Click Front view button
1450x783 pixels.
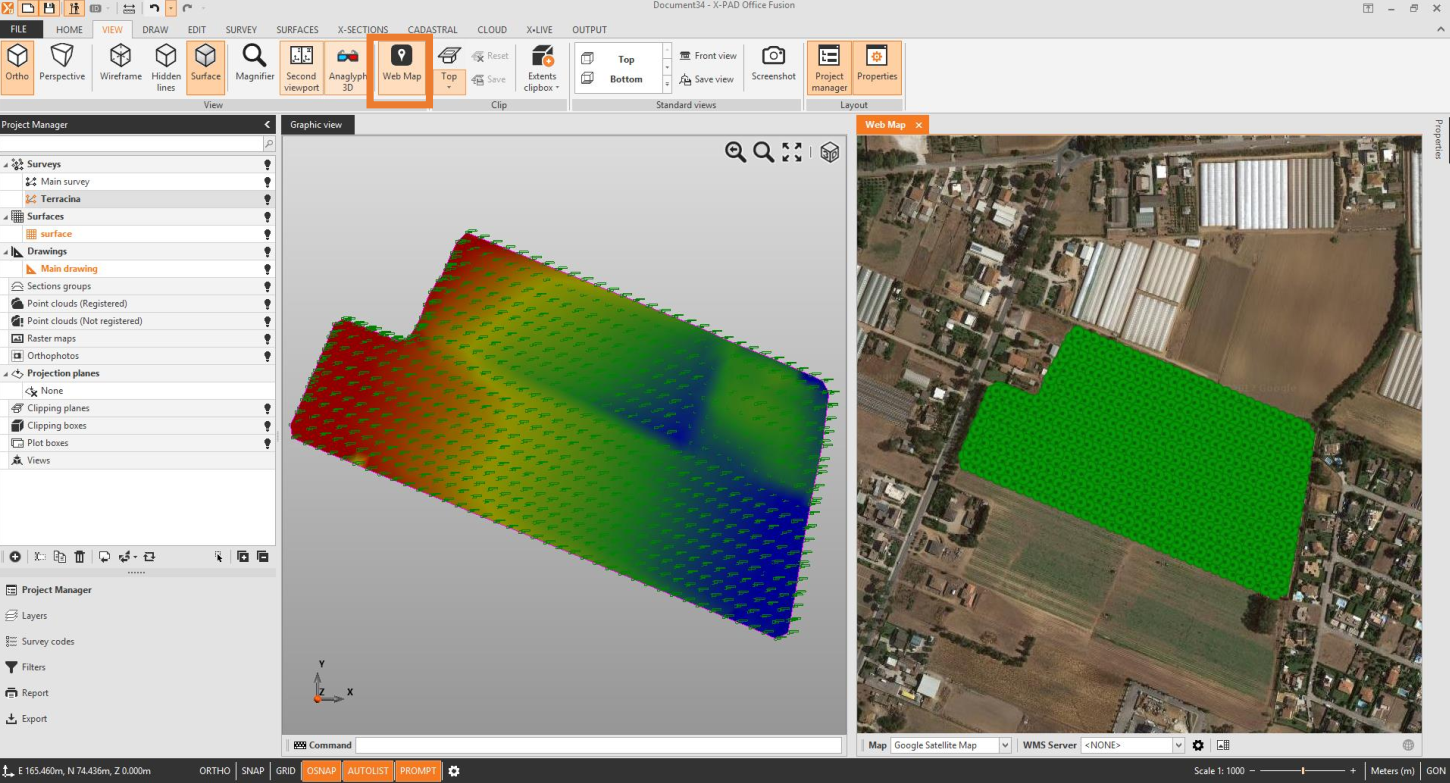point(708,56)
